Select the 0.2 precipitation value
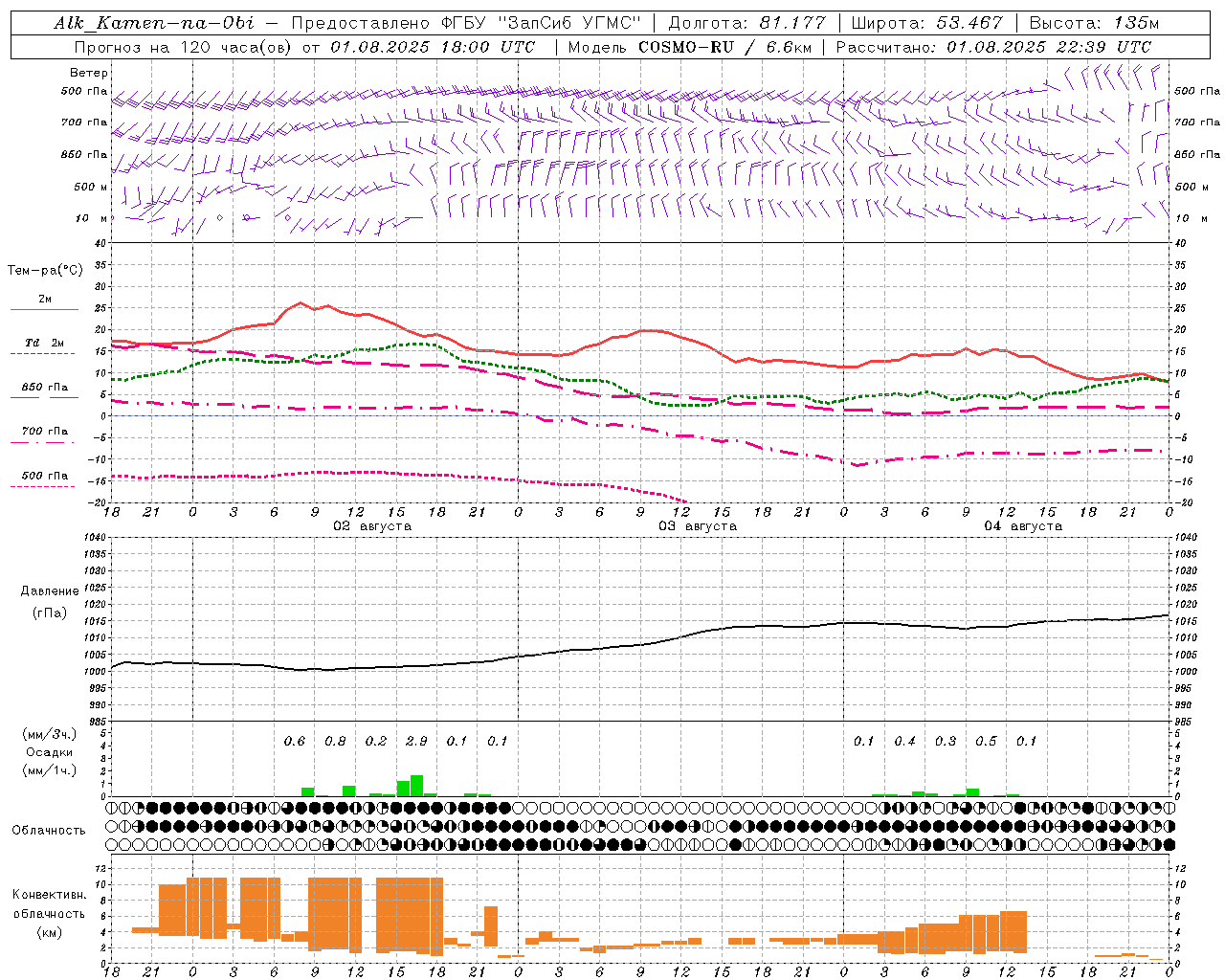1225x980 pixels. tap(376, 742)
